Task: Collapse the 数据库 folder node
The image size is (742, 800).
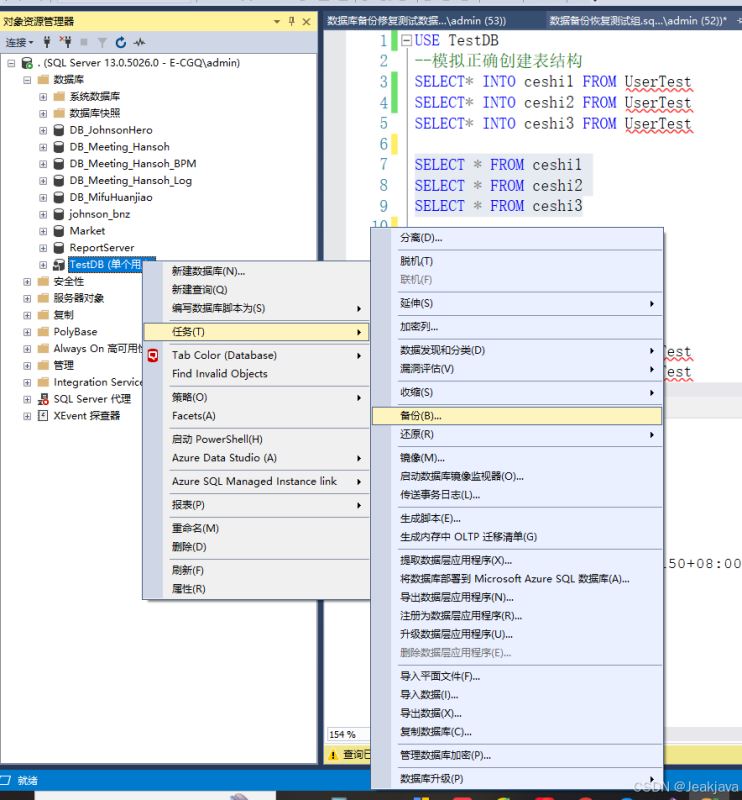Action: click(27, 80)
